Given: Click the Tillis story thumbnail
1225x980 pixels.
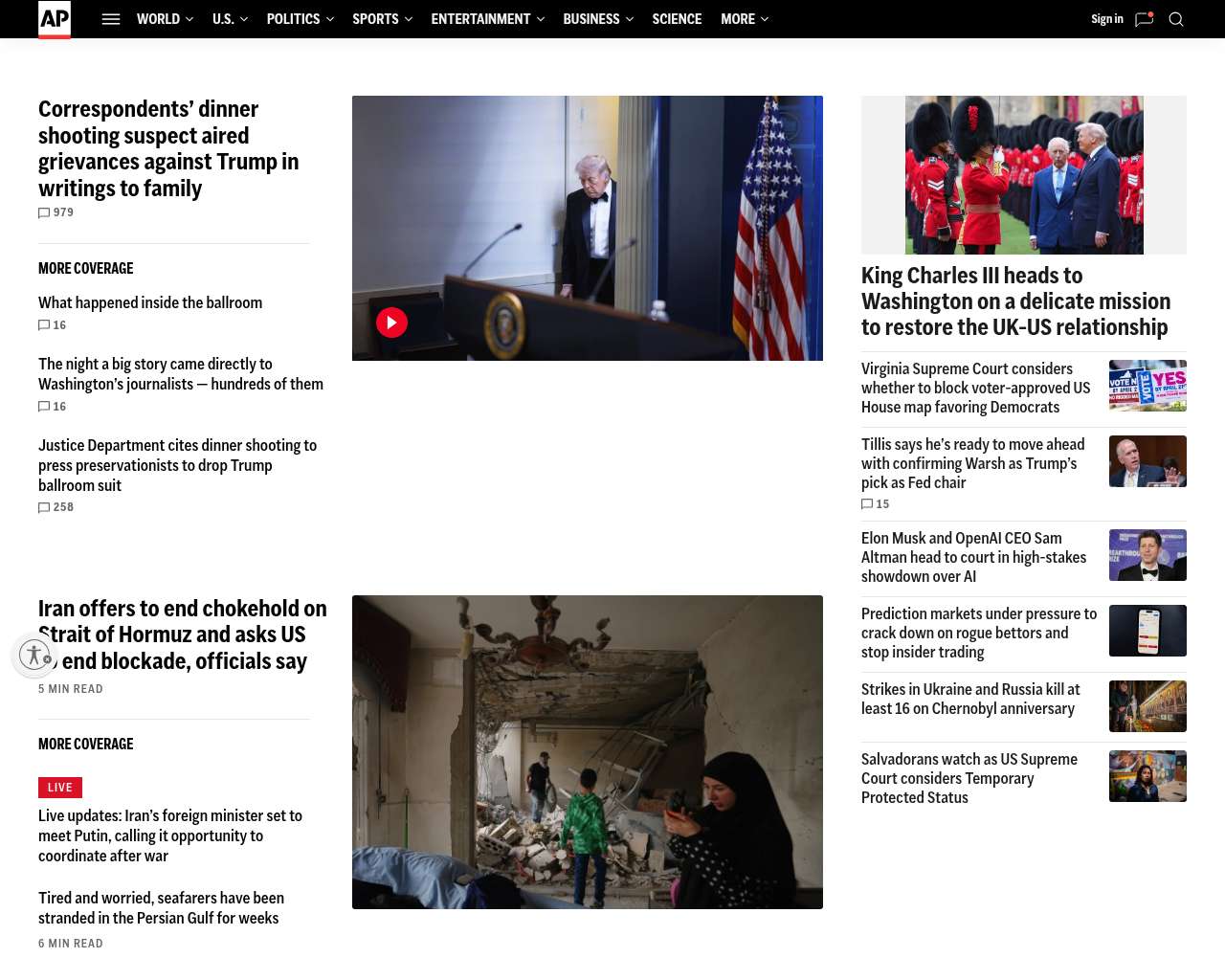Looking at the screenshot, I should (1147, 461).
